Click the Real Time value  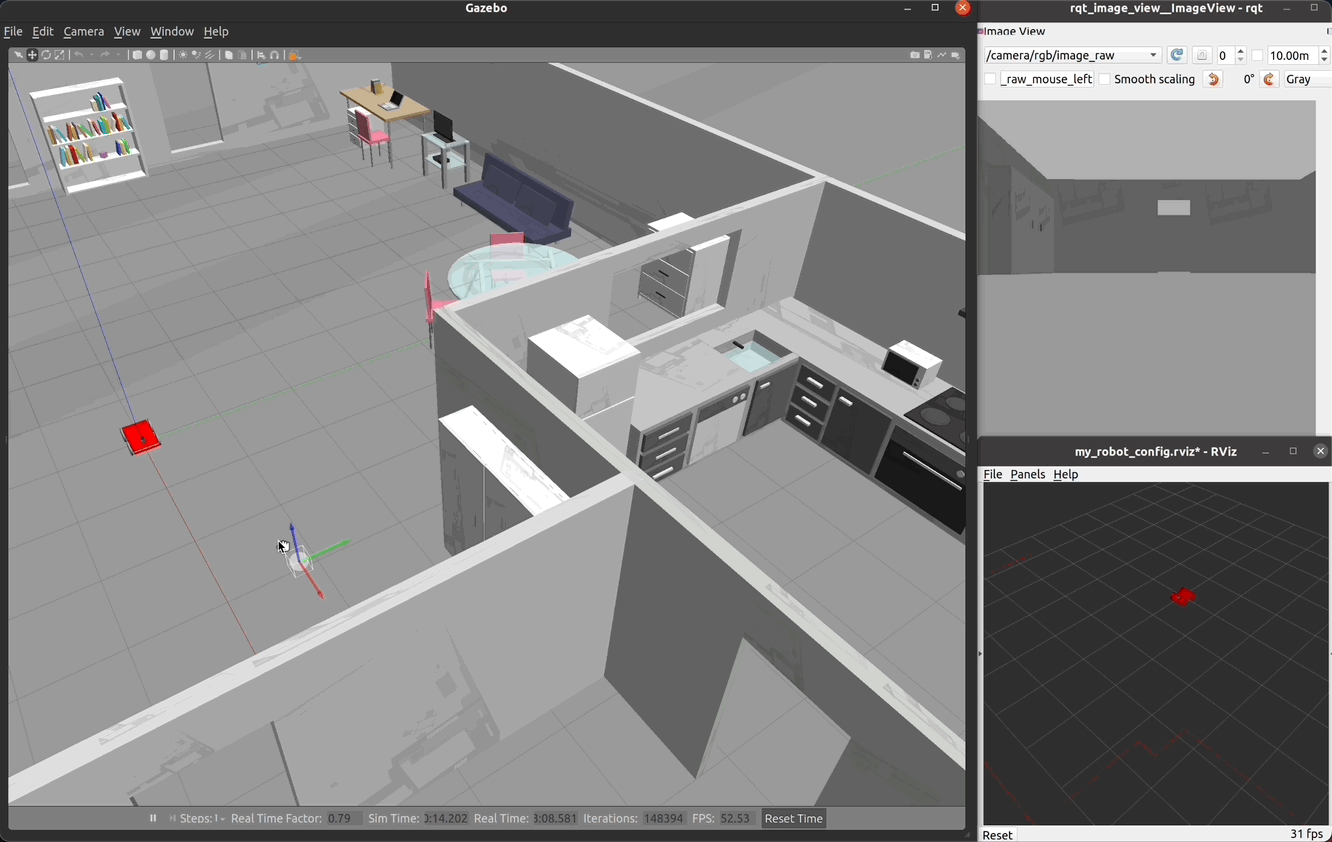[555, 818]
